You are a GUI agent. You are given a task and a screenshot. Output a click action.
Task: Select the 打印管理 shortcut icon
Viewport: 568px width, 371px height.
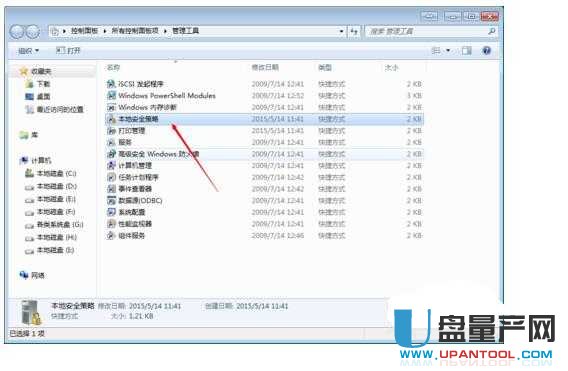[111, 130]
